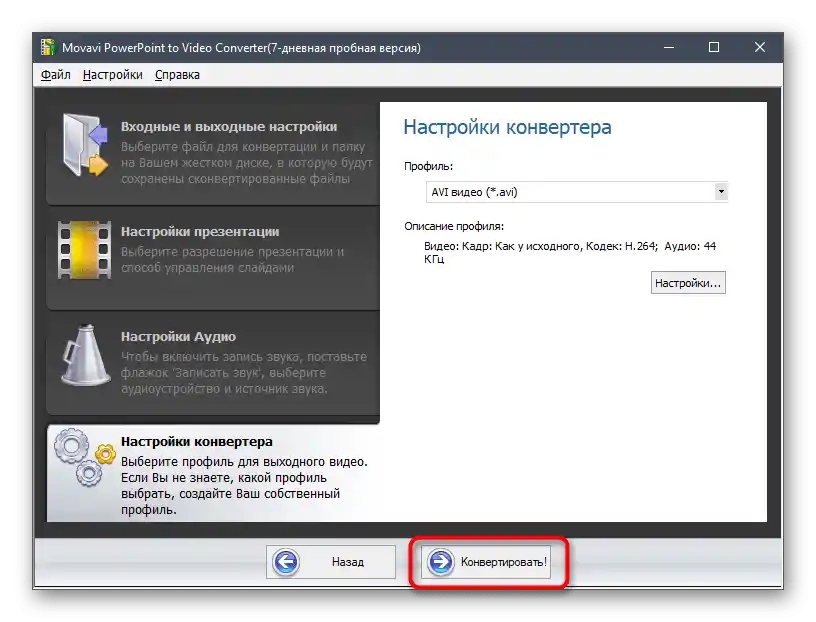Click the window title Movavi PowerPoint to Video Converter
The width and height of the screenshot is (816, 622).
pyautogui.click(x=241, y=48)
